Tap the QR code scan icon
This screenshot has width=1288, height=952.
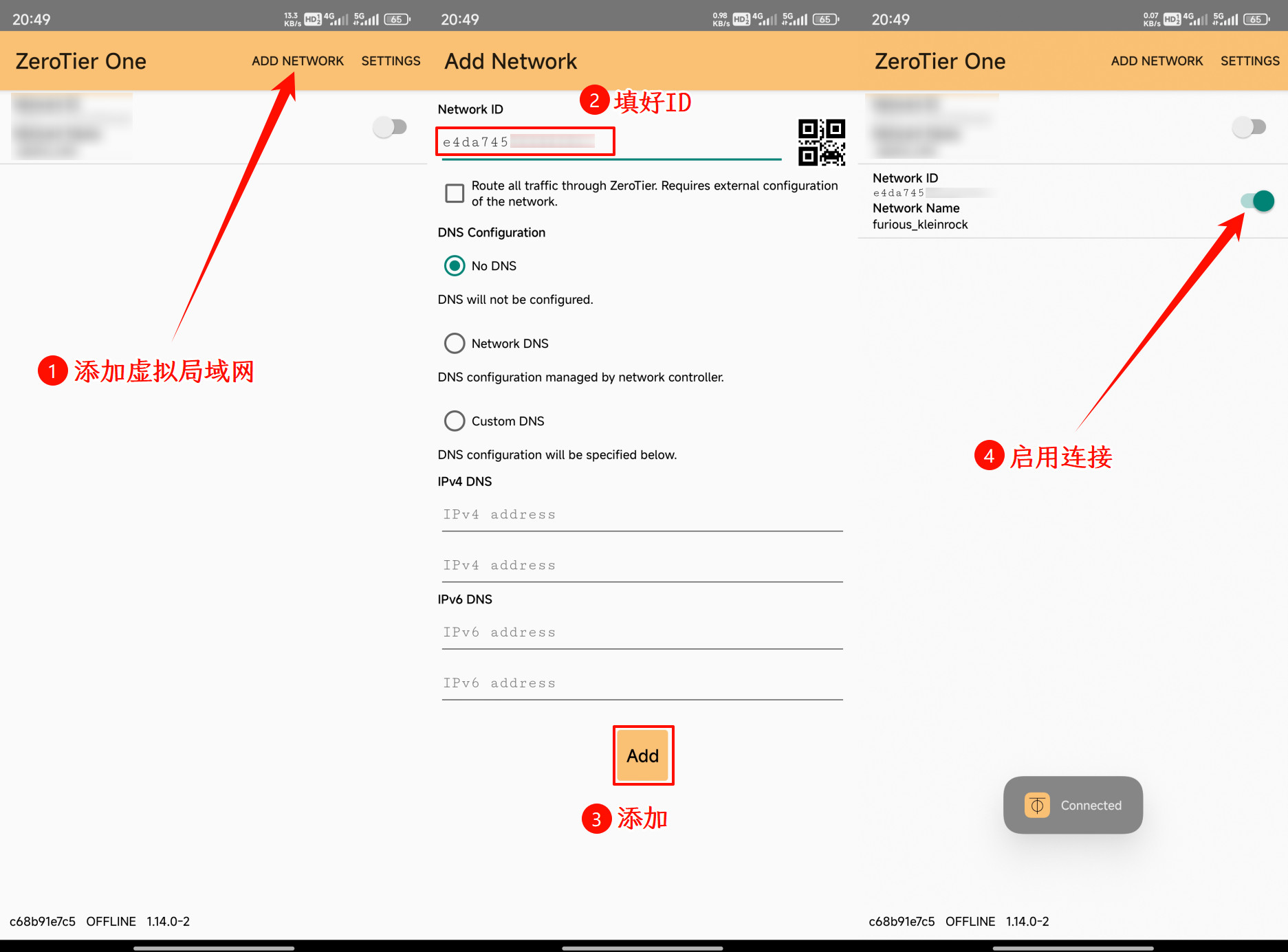point(821,142)
